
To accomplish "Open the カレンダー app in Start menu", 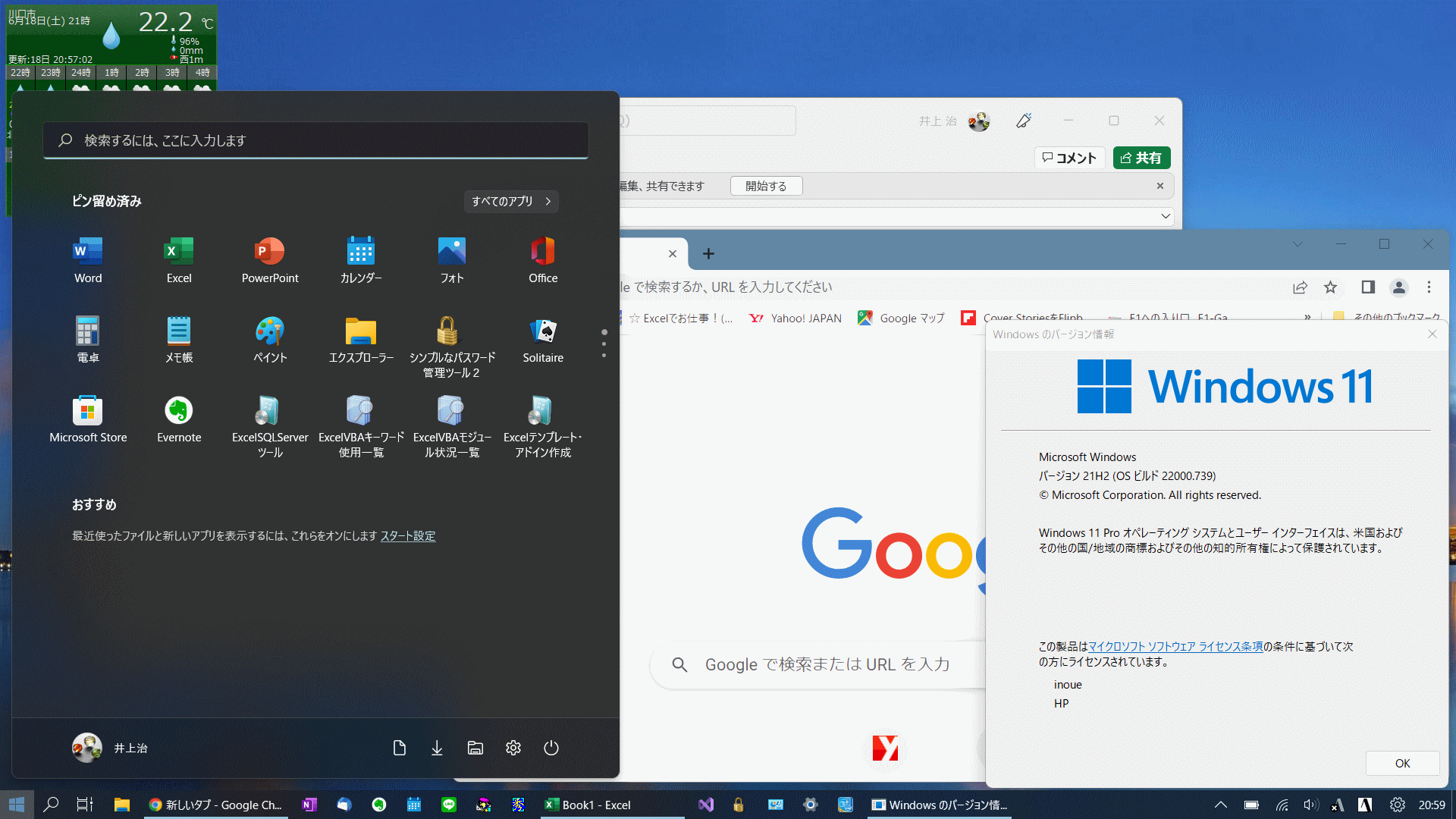I will click(x=361, y=260).
